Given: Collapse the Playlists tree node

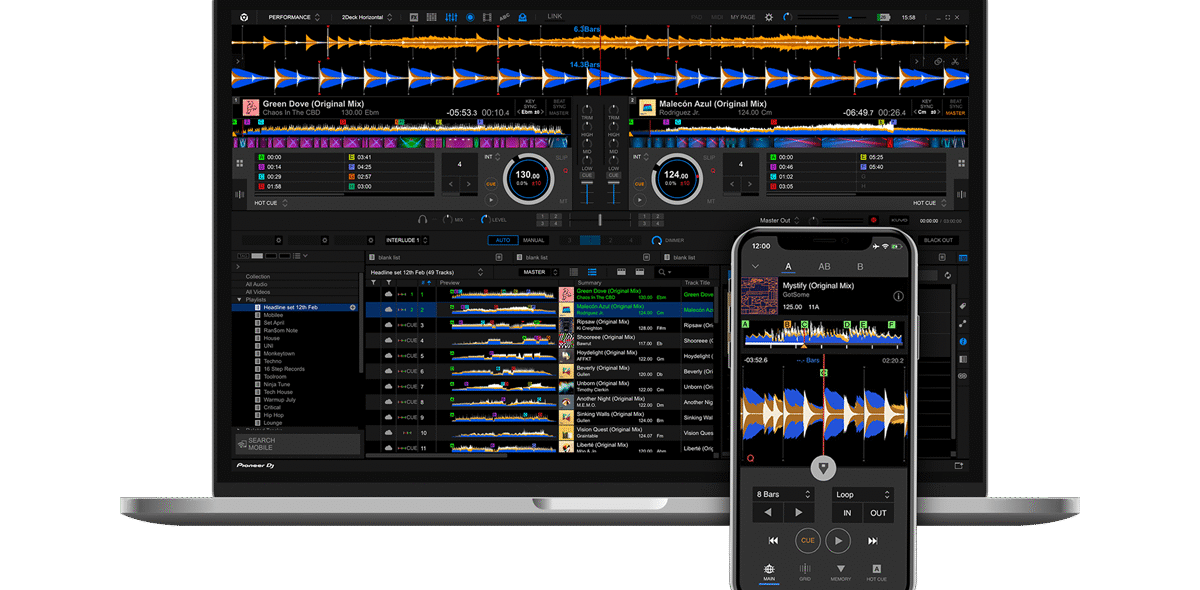Looking at the screenshot, I should [x=239, y=299].
